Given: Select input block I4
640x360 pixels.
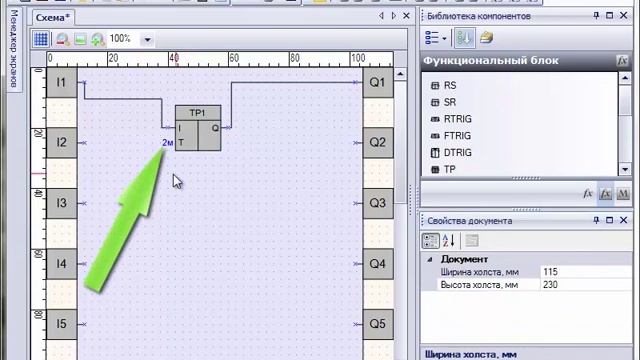Looking at the screenshot, I should (x=62, y=264).
